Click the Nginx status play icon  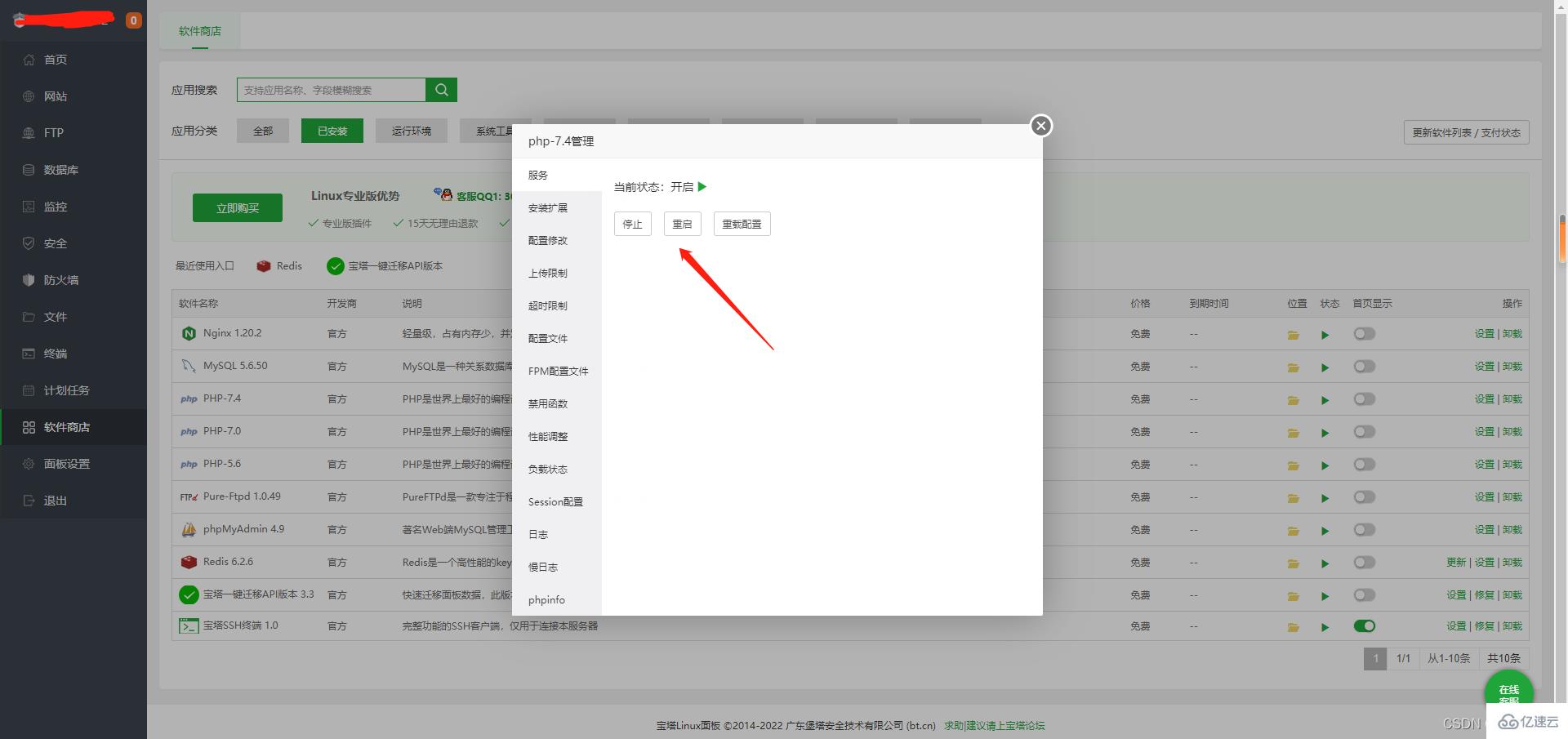tap(1325, 335)
